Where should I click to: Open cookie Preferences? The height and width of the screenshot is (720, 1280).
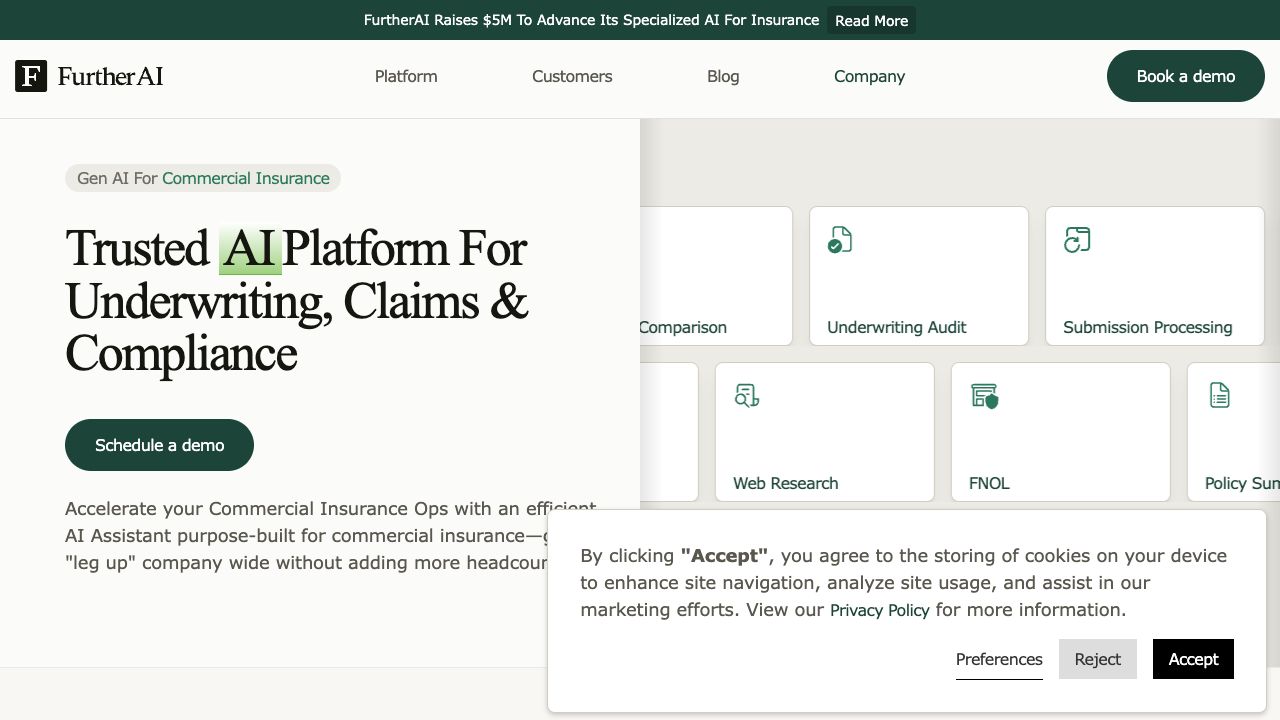click(x=999, y=659)
